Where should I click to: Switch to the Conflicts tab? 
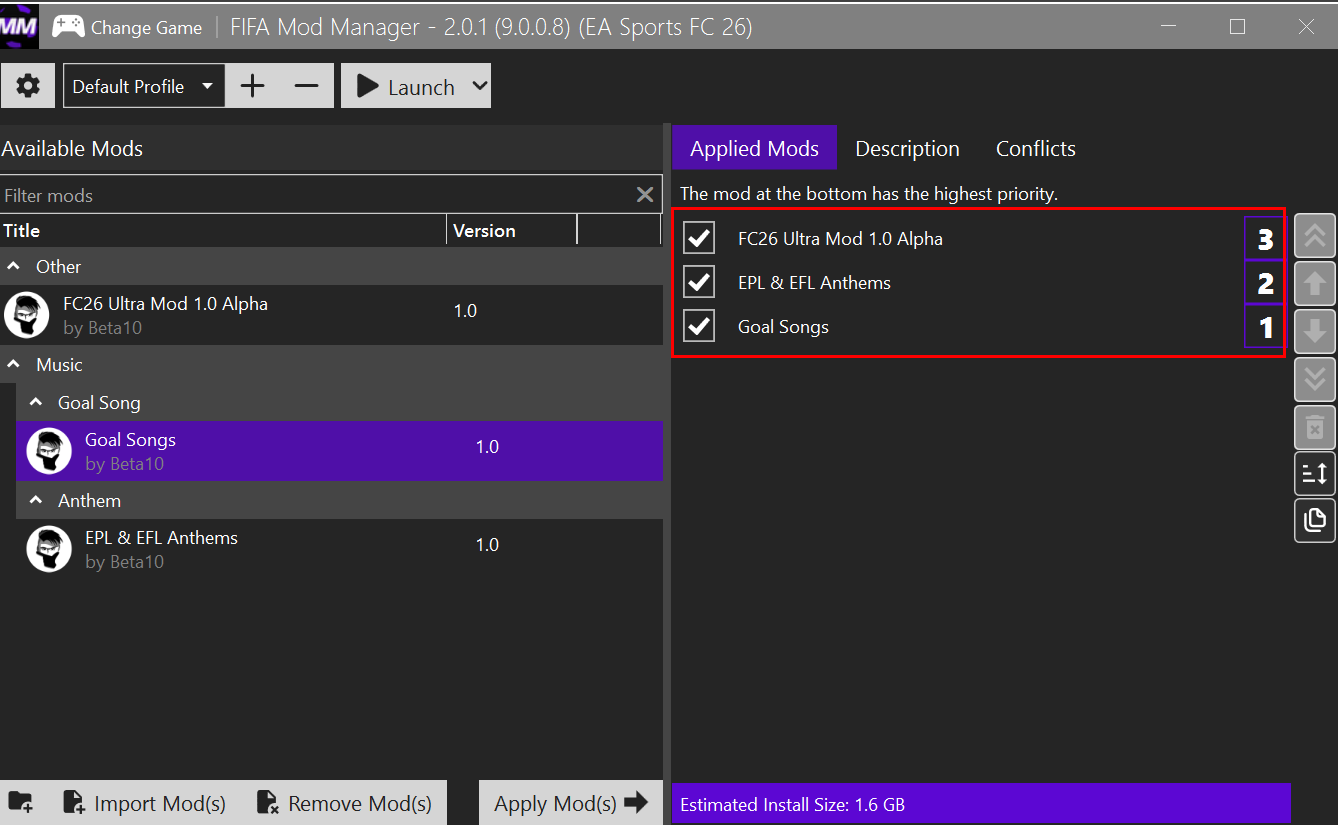(1036, 148)
